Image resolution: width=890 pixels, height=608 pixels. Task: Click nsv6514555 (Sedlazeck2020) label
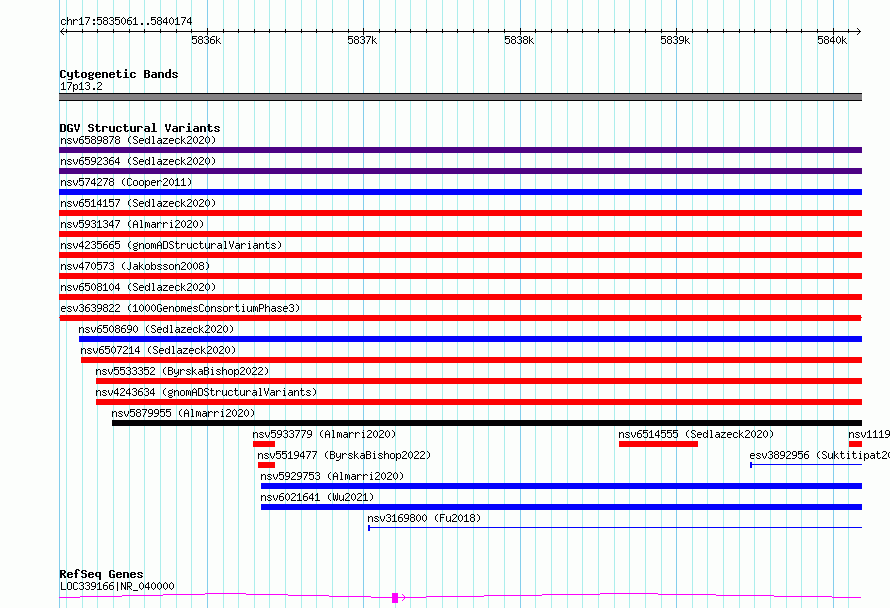click(696, 434)
